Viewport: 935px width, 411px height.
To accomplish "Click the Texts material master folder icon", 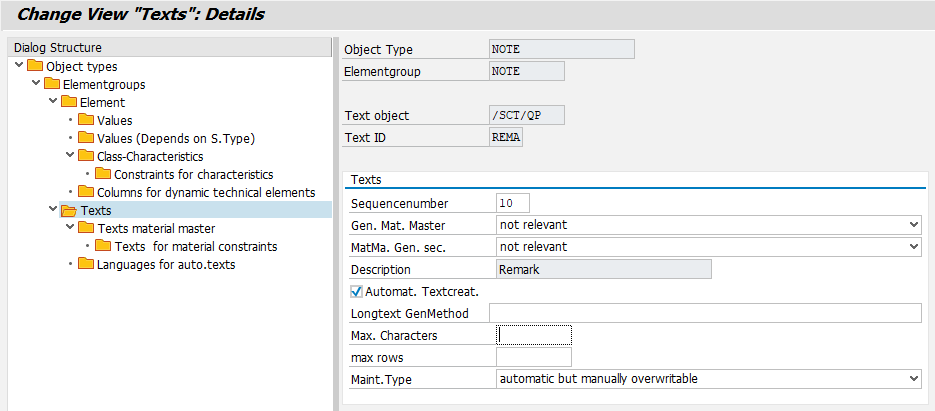I will tap(86, 229).
